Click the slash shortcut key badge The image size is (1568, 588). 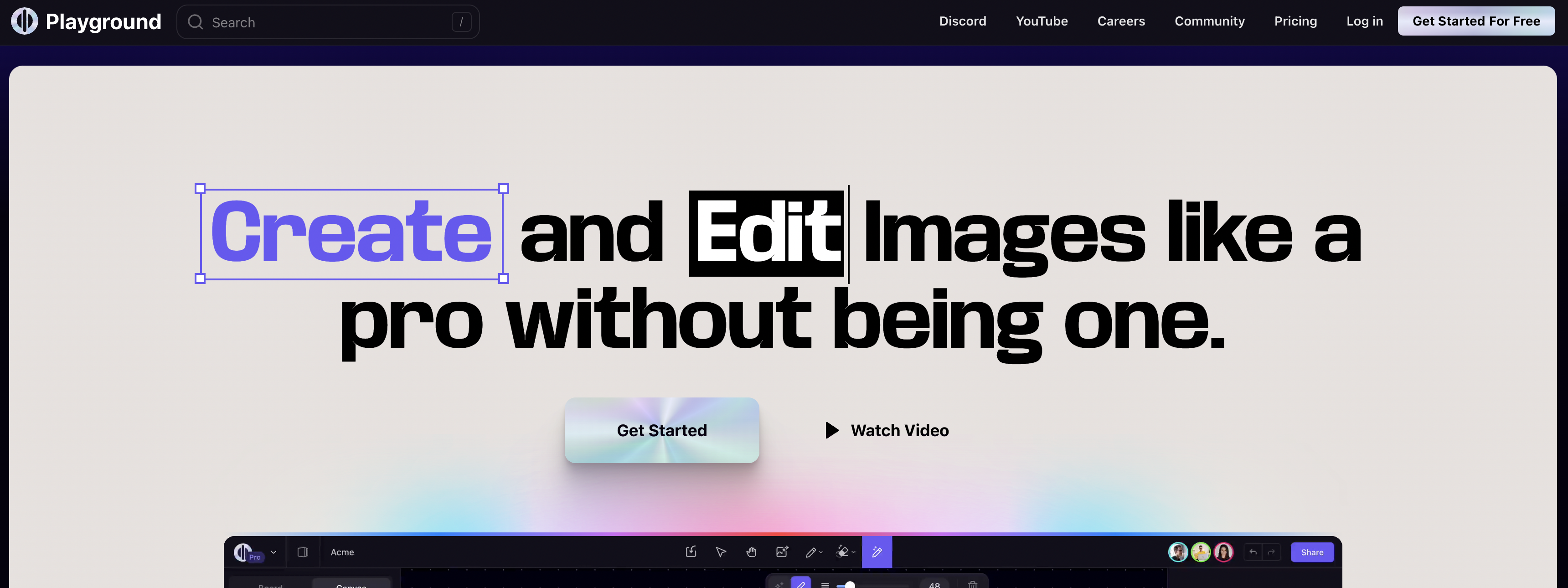pyautogui.click(x=461, y=22)
